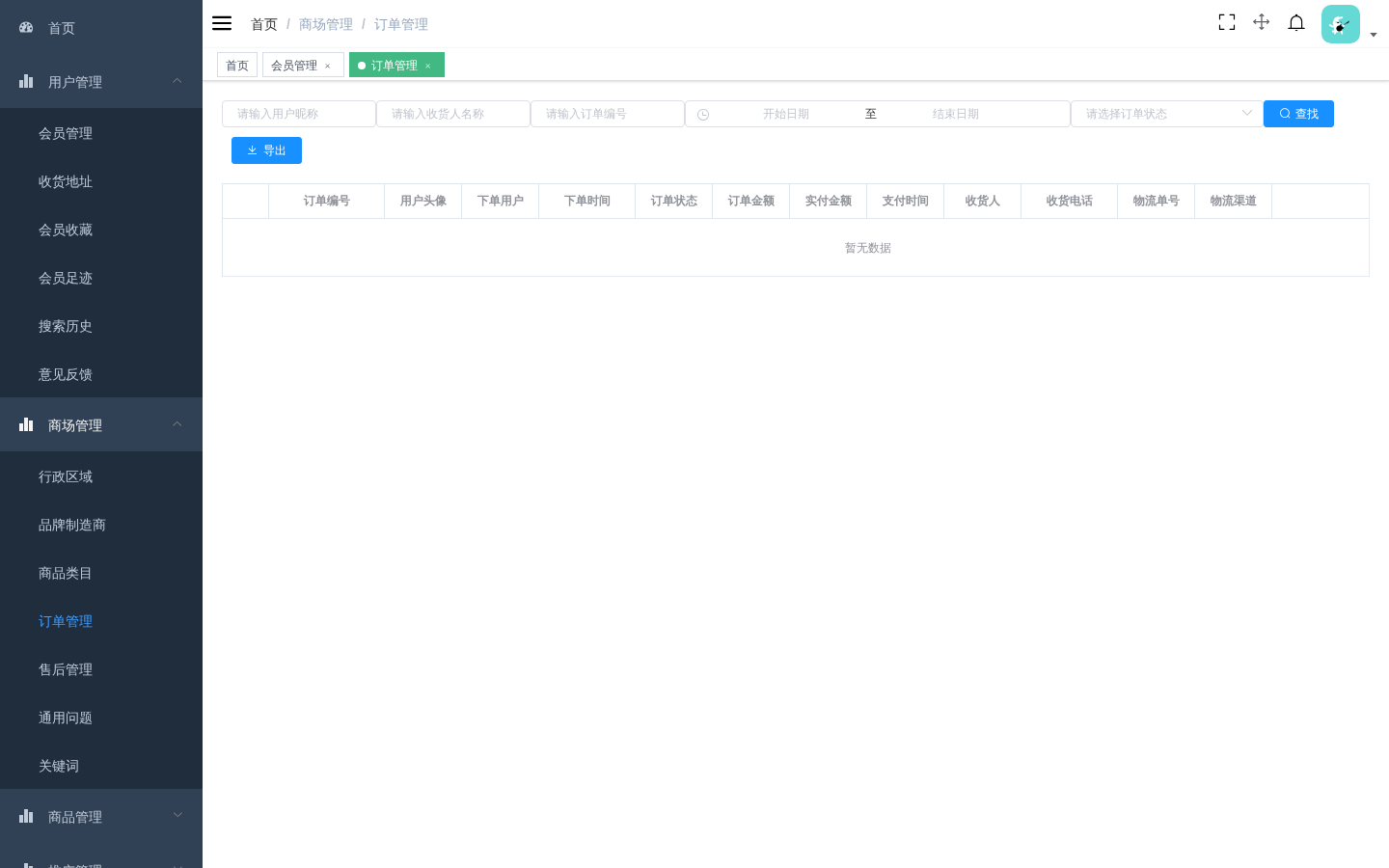Viewport: 1389px width, 868px height.
Task: Click the 查找 search button
Action: [1298, 114]
